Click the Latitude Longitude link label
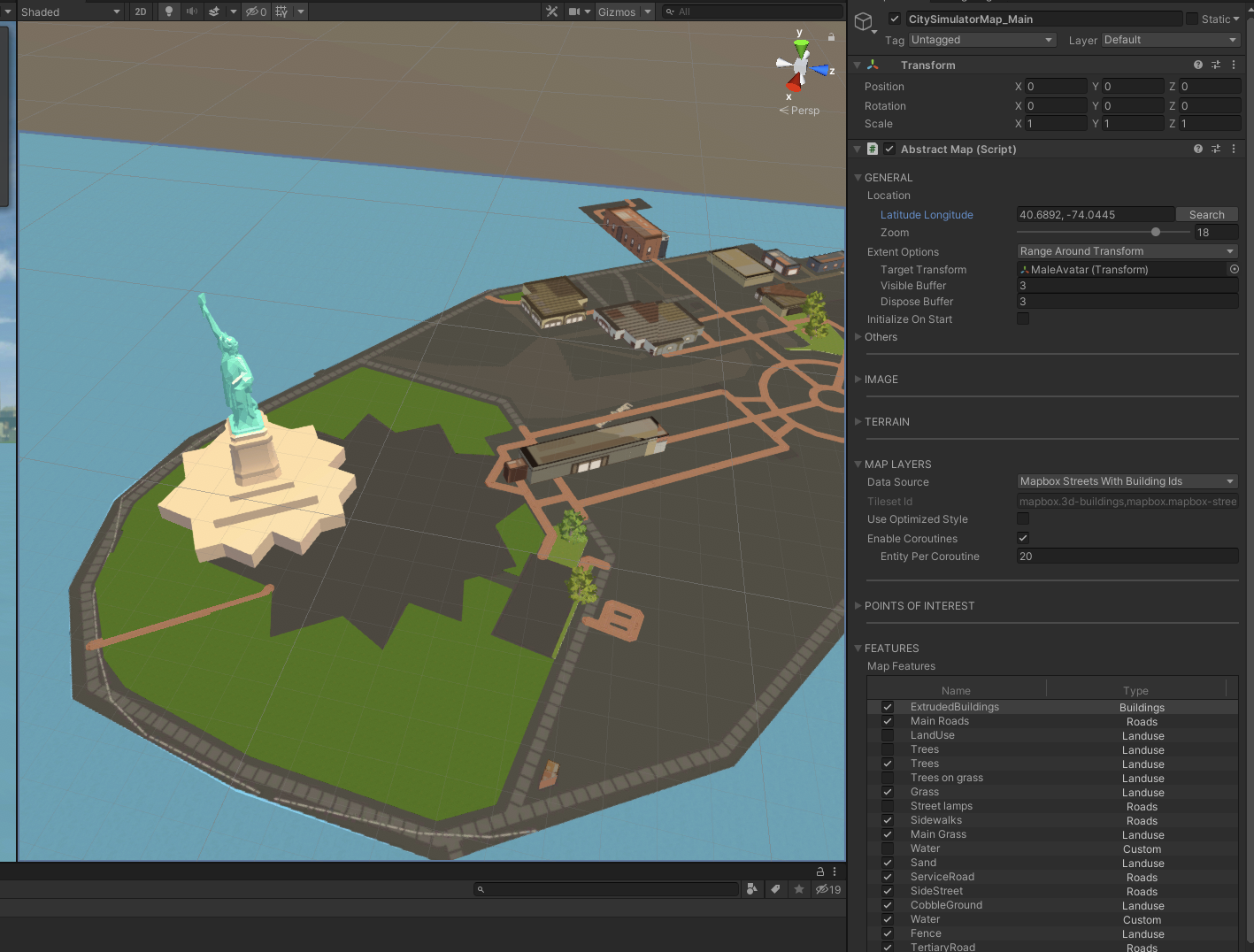Screen dimensions: 1254x952 [927, 214]
